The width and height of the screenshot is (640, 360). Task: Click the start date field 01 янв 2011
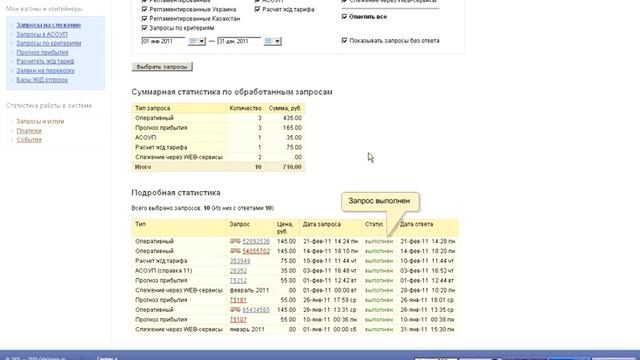(163, 41)
